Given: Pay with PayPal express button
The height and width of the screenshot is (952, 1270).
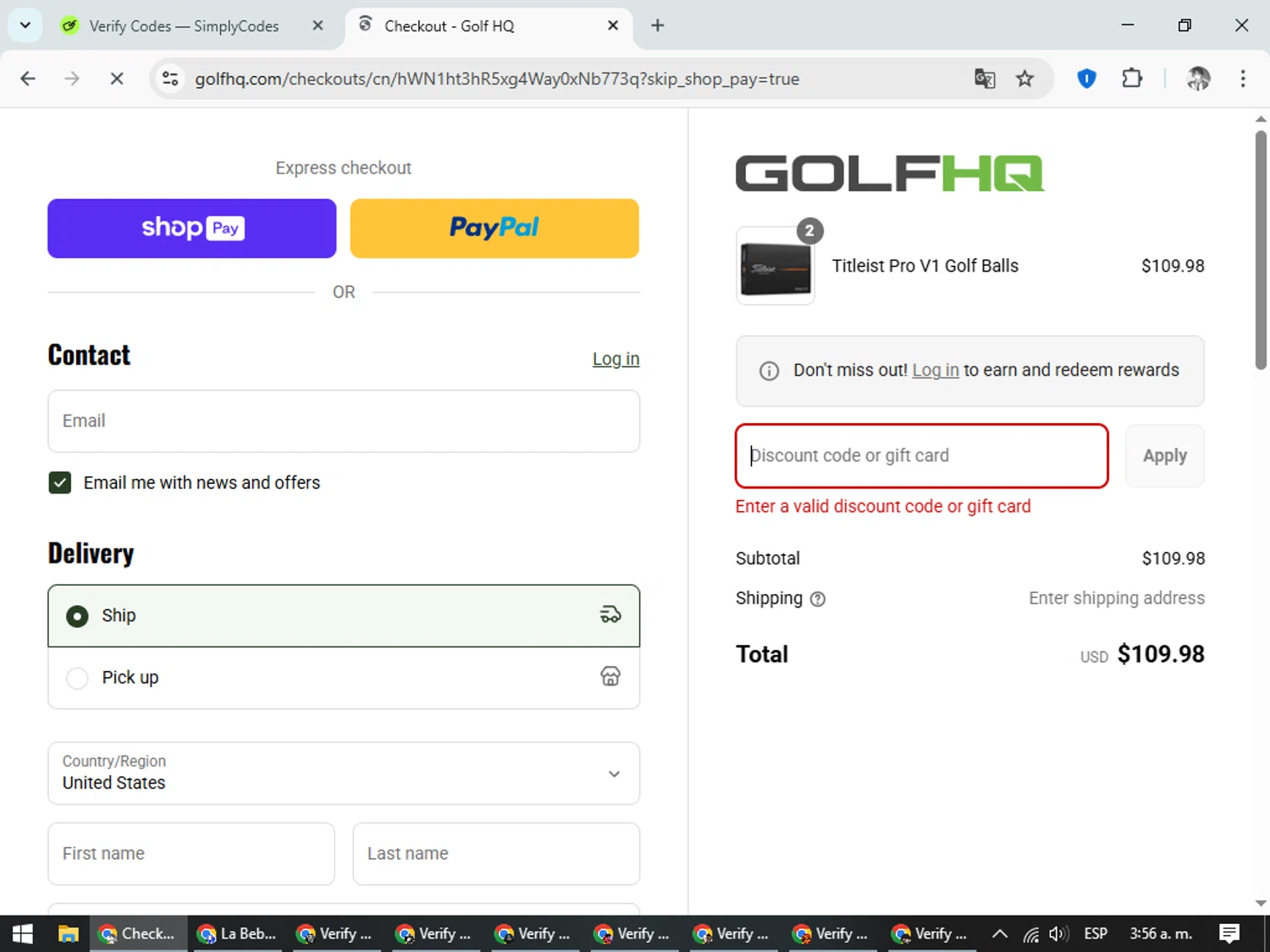Looking at the screenshot, I should [494, 228].
